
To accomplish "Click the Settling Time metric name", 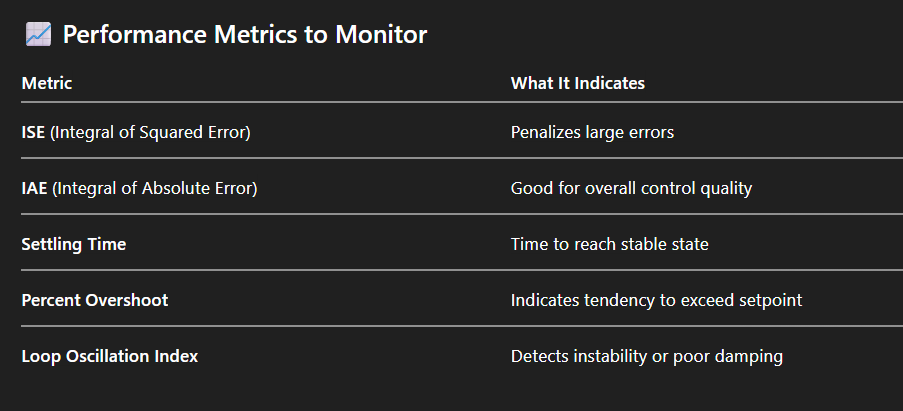I will click(74, 244).
